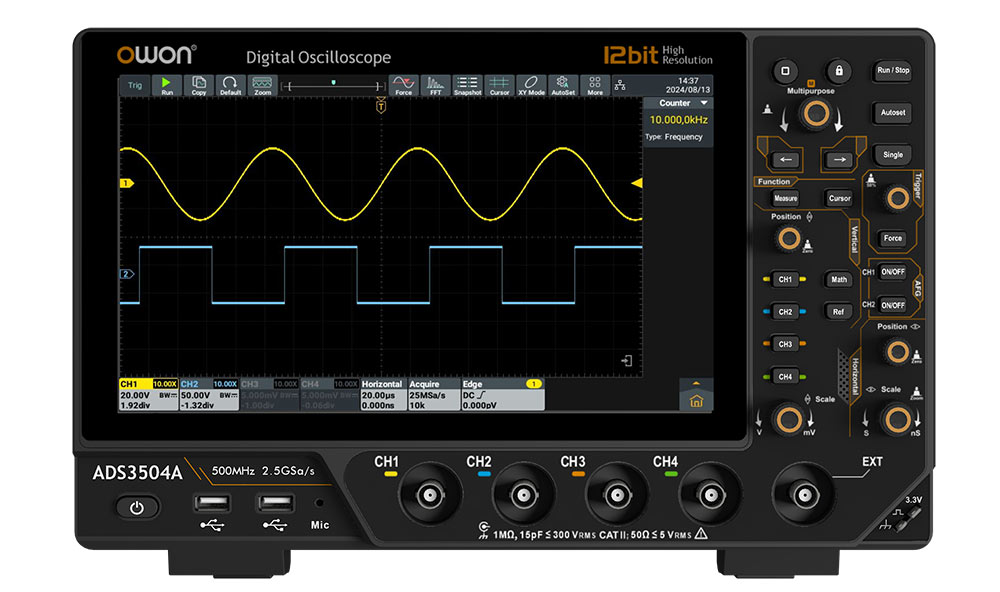Open the More functions grid

pyautogui.click(x=595, y=85)
